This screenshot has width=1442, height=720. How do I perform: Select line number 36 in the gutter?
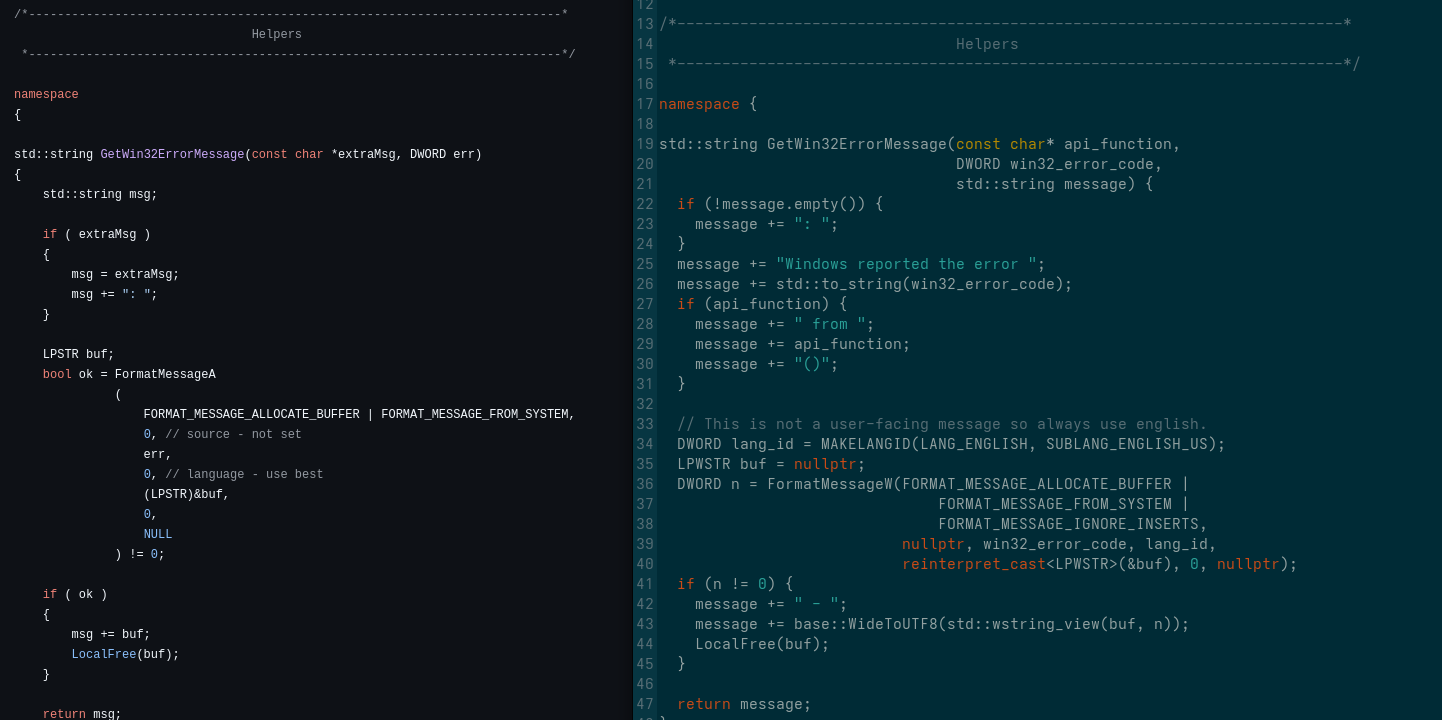644,484
